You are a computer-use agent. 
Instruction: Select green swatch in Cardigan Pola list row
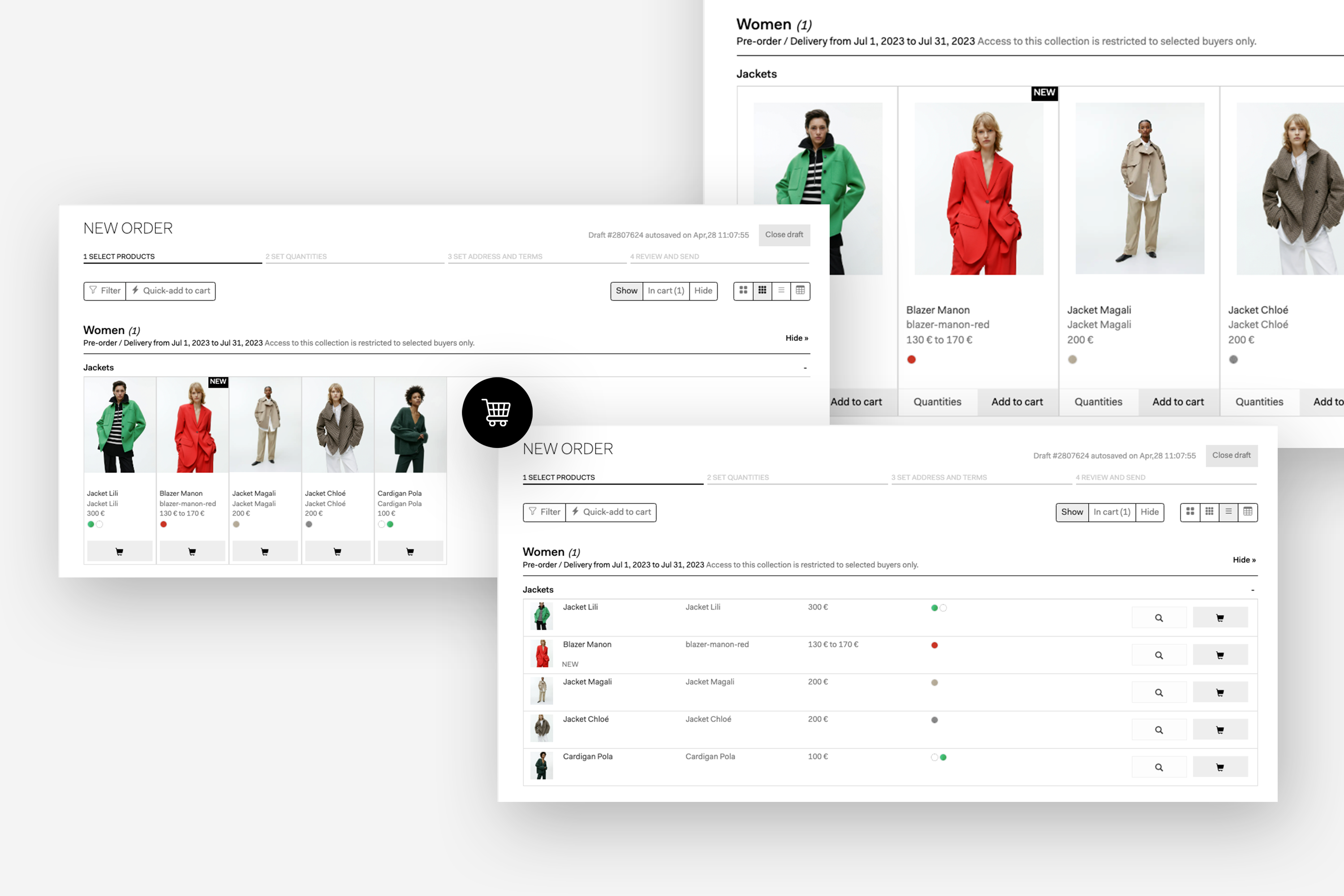pyautogui.click(x=943, y=757)
